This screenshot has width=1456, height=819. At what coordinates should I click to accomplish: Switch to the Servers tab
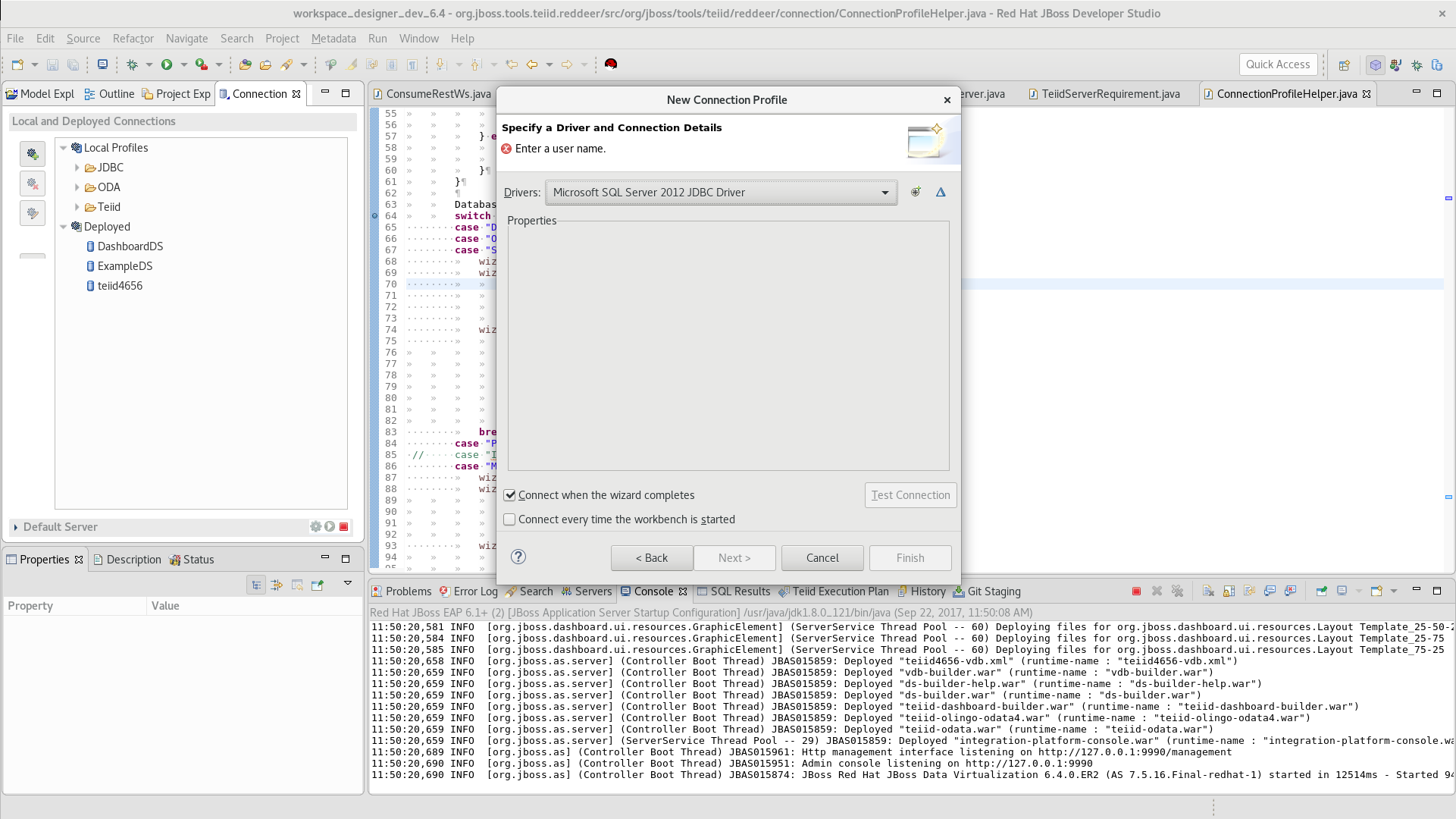[x=587, y=591]
